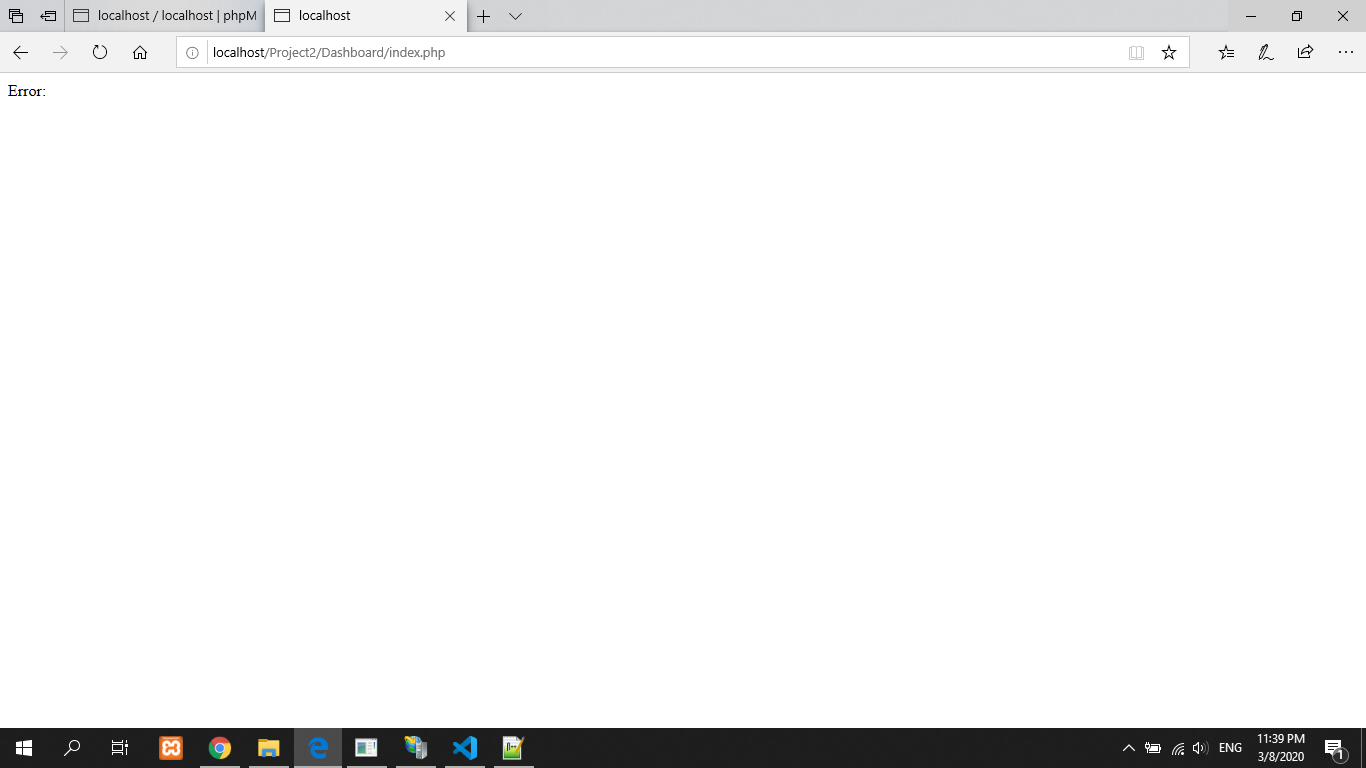This screenshot has height=768, width=1366.
Task: Add notes with the pen icon
Action: [1266, 53]
